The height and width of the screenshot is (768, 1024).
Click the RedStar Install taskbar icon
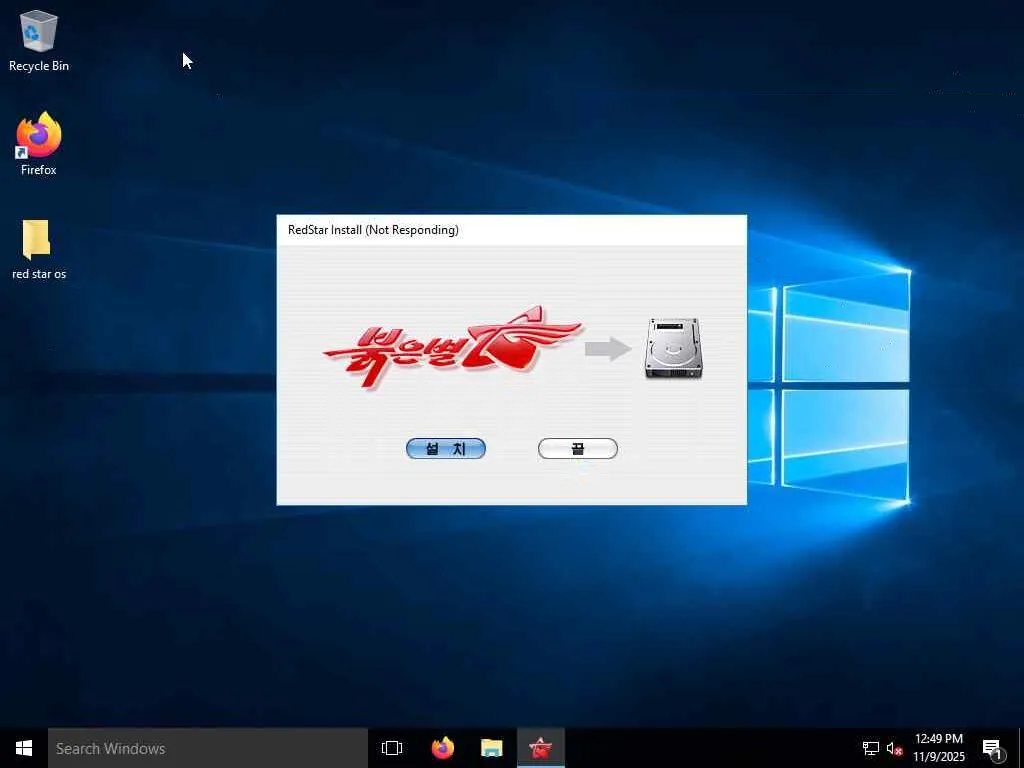click(x=541, y=748)
